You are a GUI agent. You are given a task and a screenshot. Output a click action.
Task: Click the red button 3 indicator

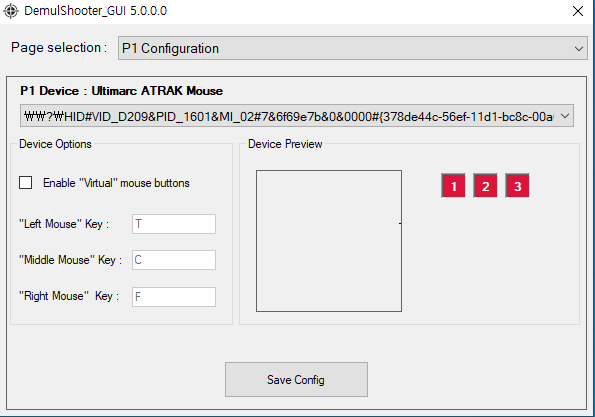[517, 186]
